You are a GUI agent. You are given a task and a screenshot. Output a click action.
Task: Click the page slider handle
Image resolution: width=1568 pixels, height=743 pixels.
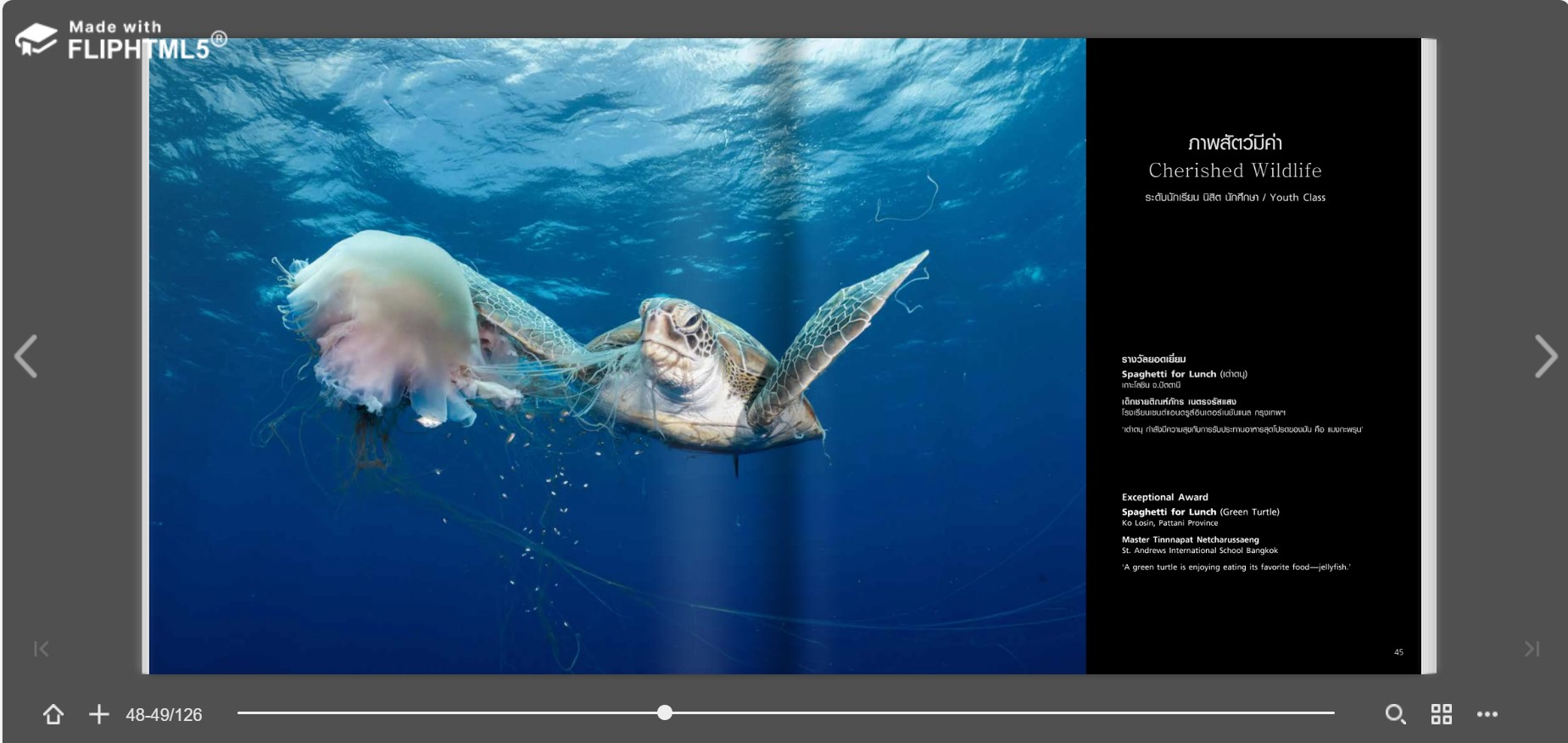[x=665, y=712]
